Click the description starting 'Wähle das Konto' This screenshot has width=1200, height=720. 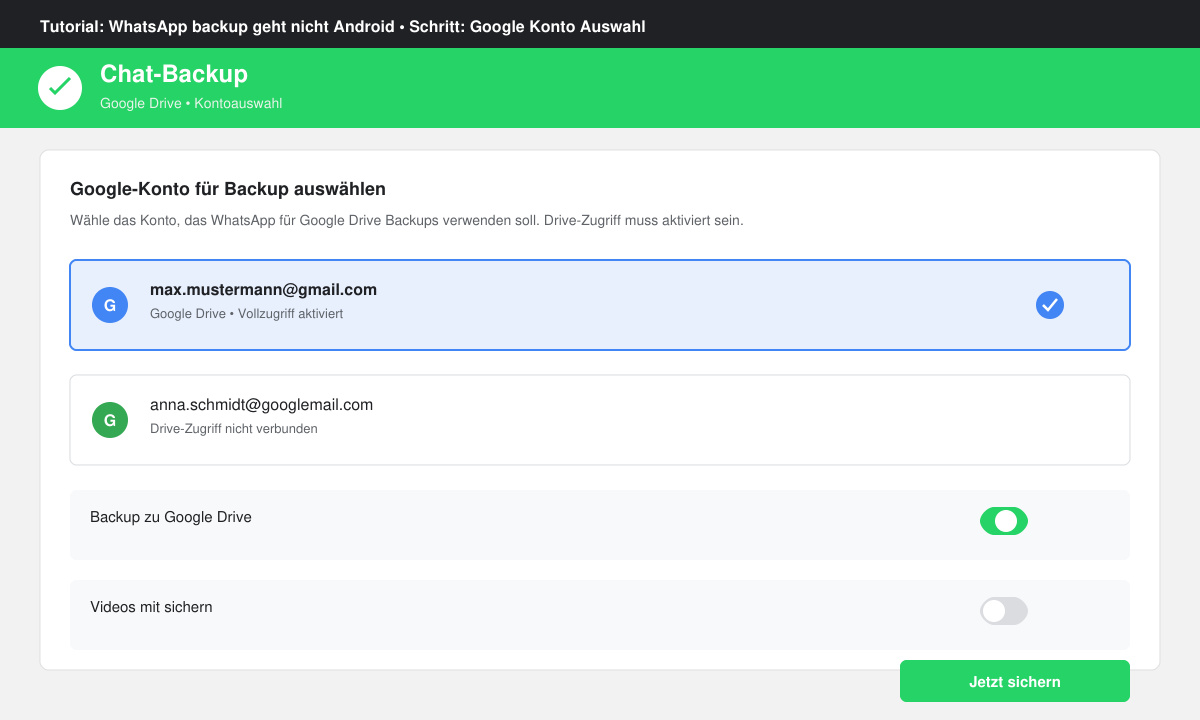[x=407, y=220]
